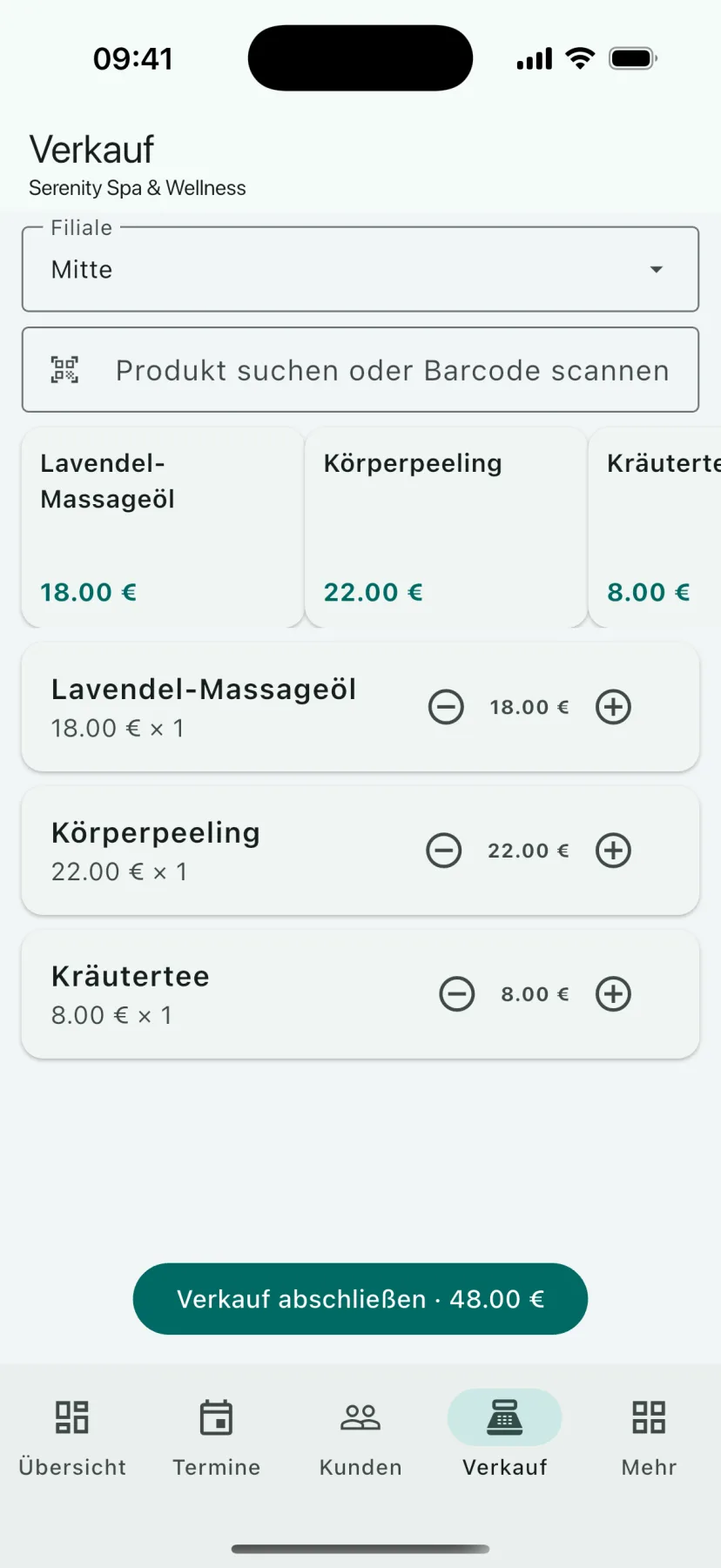Viewport: 721px width, 1568px height.
Task: Select the Verkauf tab
Action: pyautogui.click(x=505, y=1436)
